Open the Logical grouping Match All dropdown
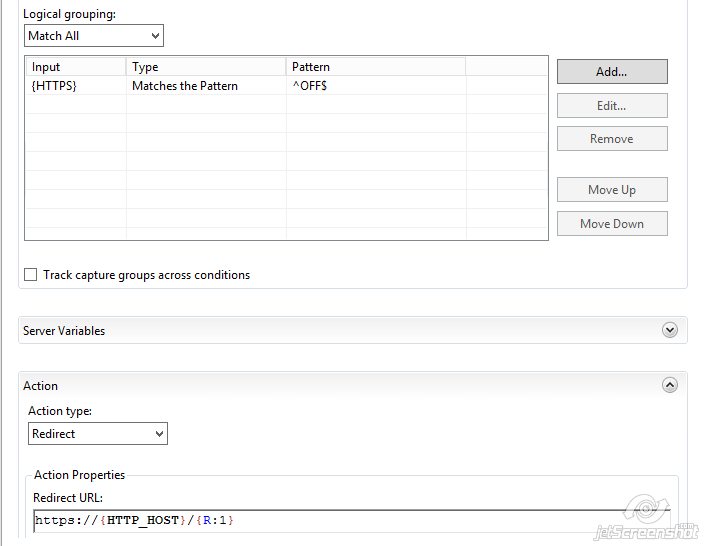 [x=94, y=36]
